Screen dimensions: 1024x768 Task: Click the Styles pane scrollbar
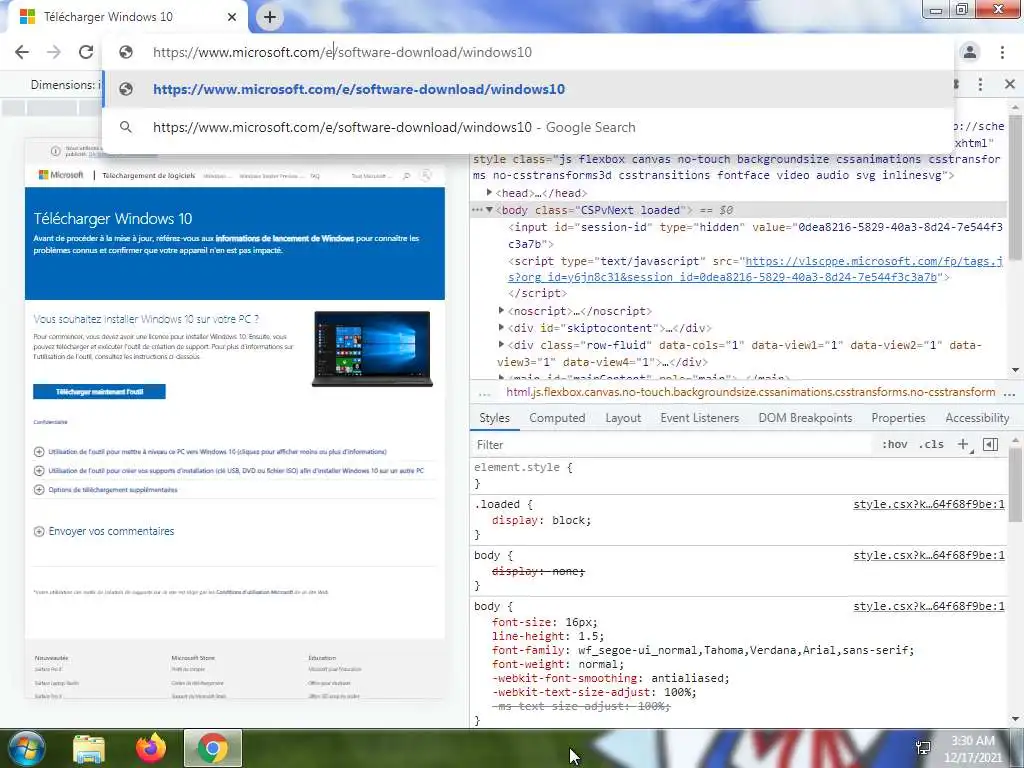point(1015,486)
